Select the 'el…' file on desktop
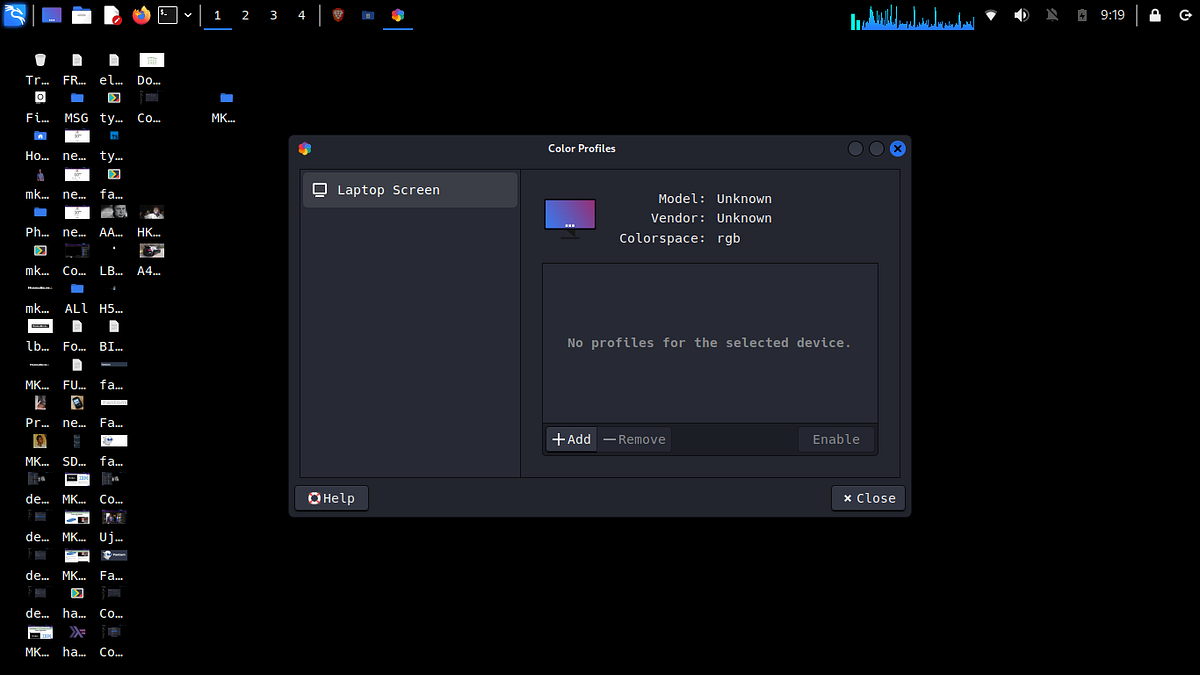Screen dimensions: 1200x675 point(112,70)
